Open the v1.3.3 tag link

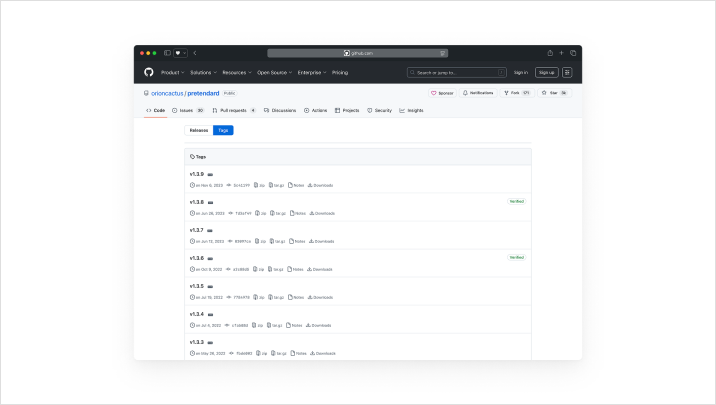pyautogui.click(x=197, y=342)
